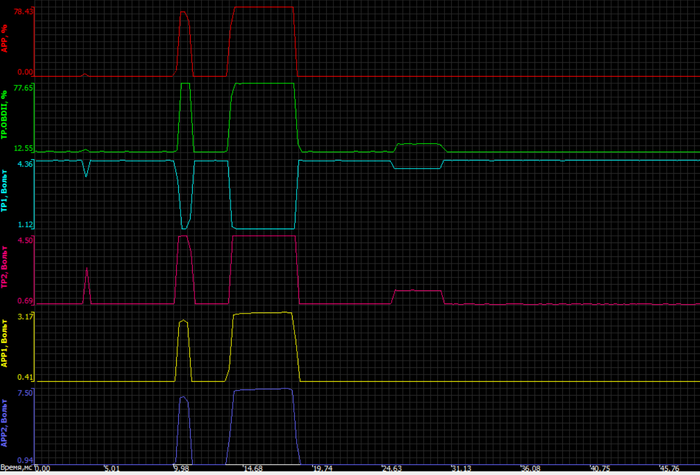The image size is (700, 475).
Task: Click the 0.00 minimum value on the red APP axis
Action: [x=25, y=72]
